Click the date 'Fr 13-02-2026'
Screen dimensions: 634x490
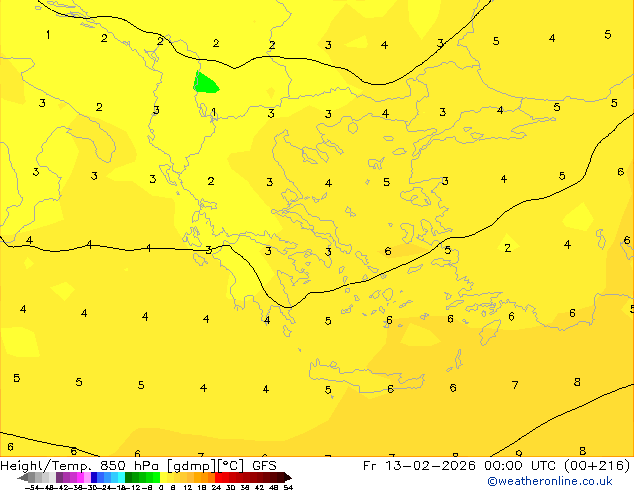pos(419,465)
